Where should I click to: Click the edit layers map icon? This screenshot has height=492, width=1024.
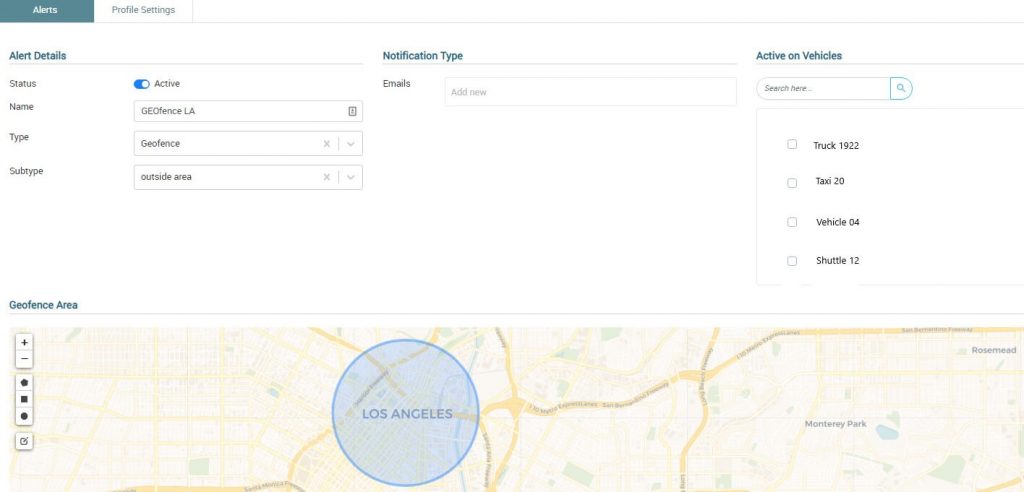click(25, 440)
